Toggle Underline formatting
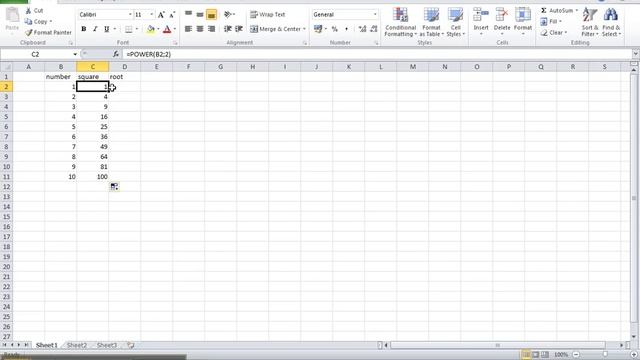 107,29
